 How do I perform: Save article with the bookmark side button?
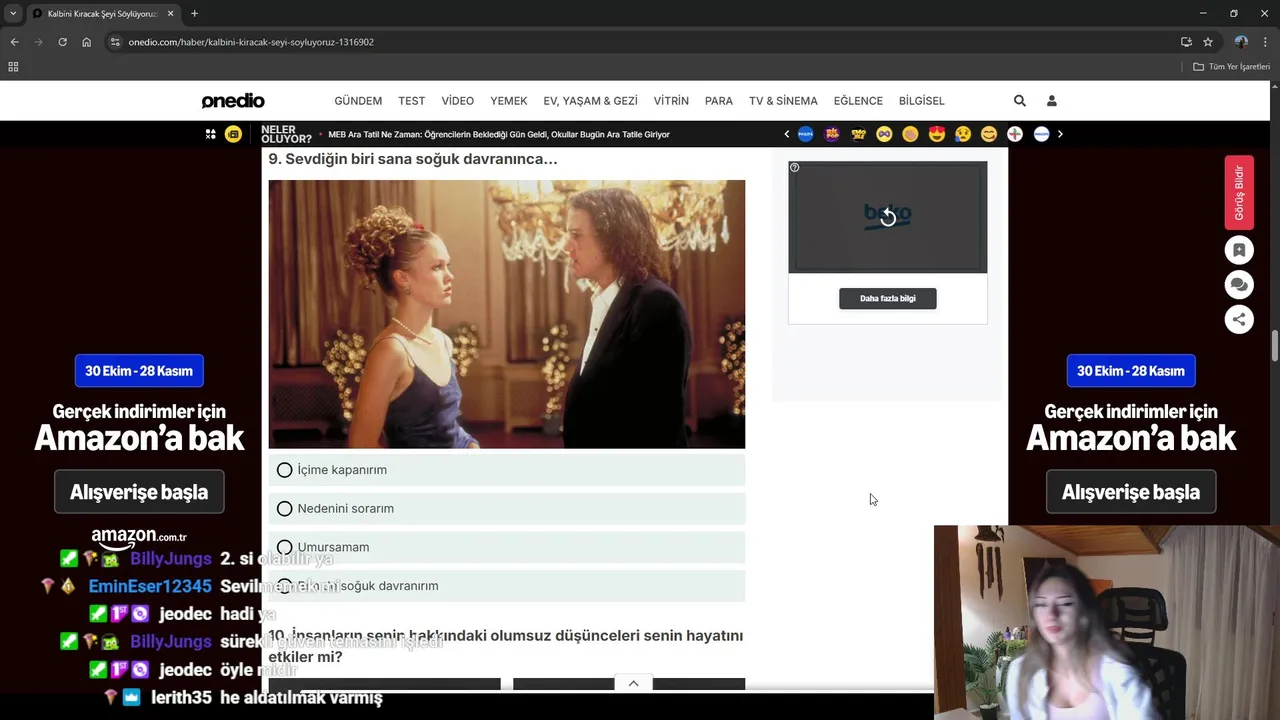pyautogui.click(x=1239, y=250)
